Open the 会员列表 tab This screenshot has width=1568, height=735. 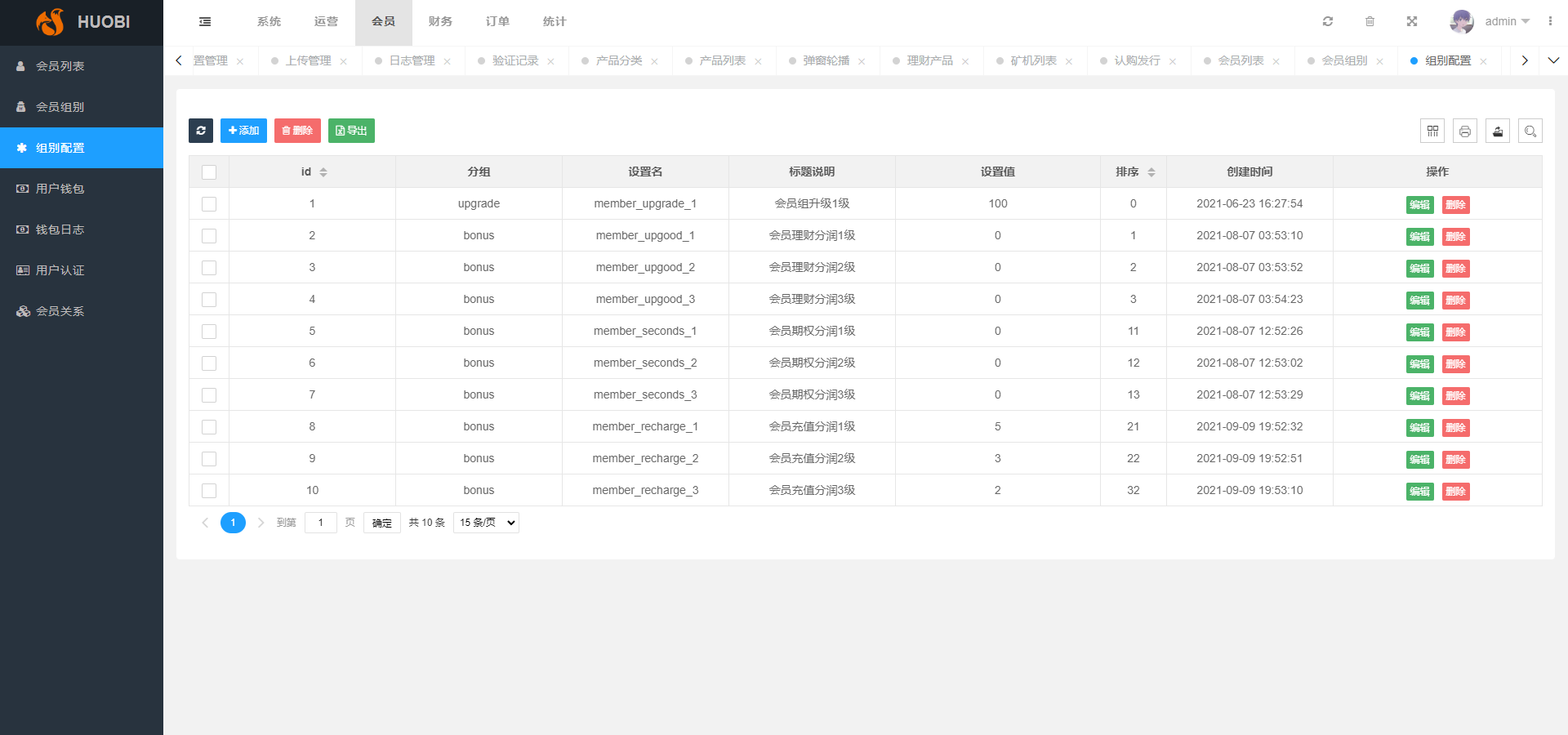click(x=1241, y=61)
